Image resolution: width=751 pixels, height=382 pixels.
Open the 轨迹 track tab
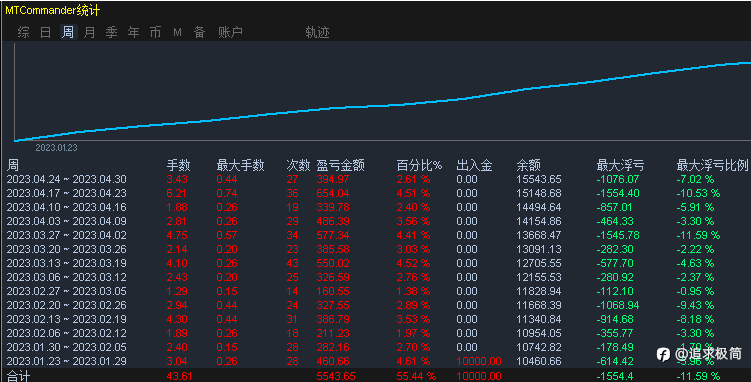[317, 32]
